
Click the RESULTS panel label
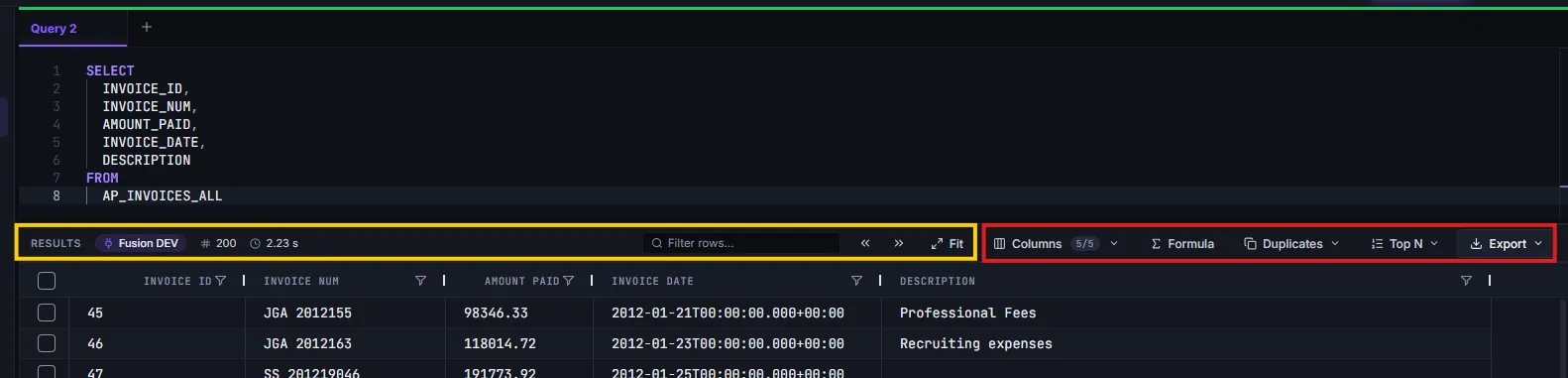(56, 243)
